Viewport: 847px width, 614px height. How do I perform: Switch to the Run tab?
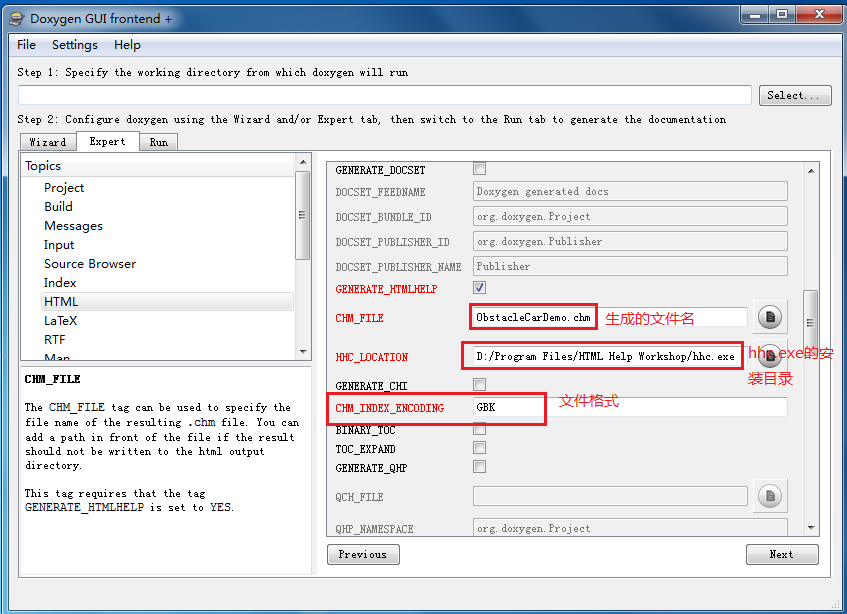(x=159, y=142)
